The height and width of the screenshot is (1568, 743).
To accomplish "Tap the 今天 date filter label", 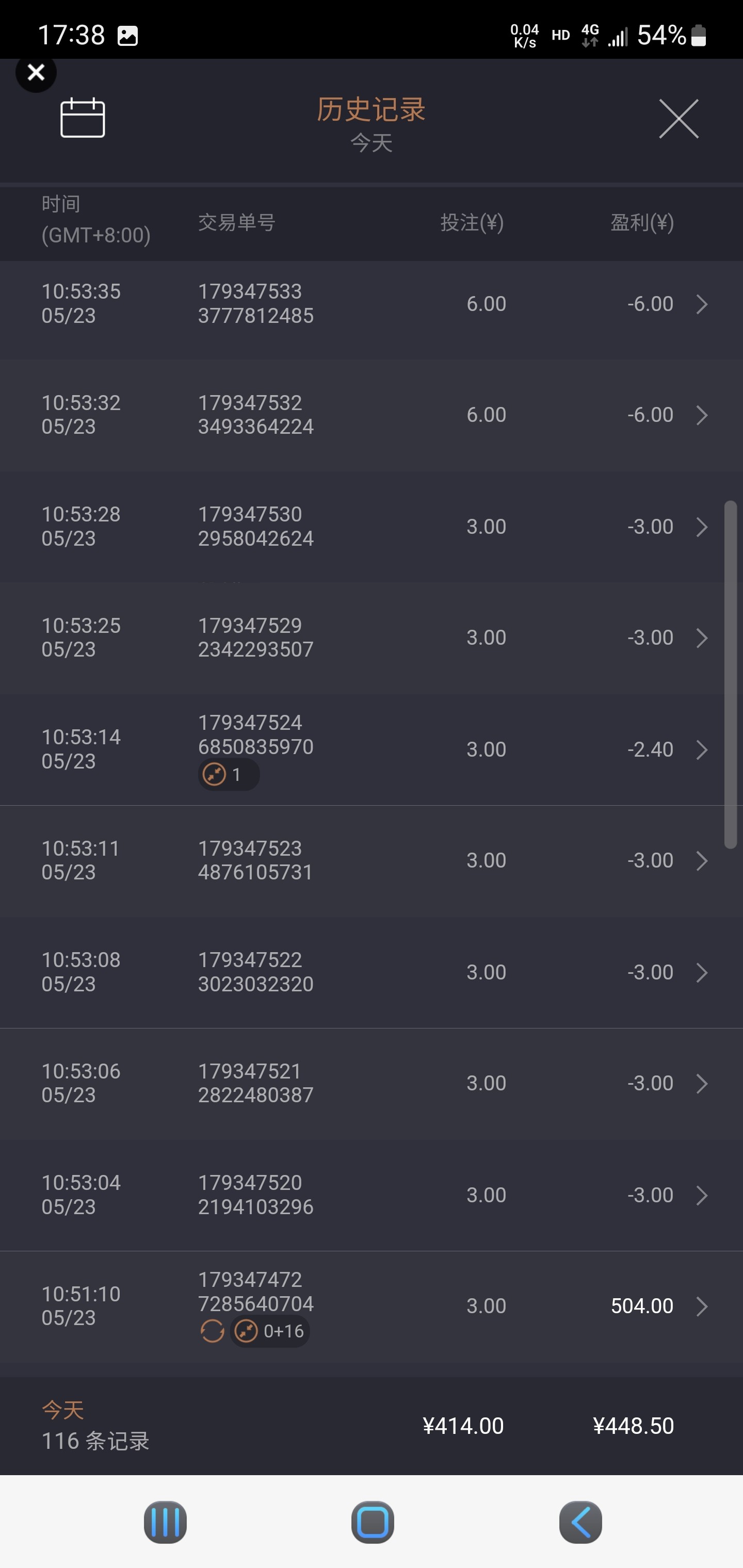I will pyautogui.click(x=371, y=144).
